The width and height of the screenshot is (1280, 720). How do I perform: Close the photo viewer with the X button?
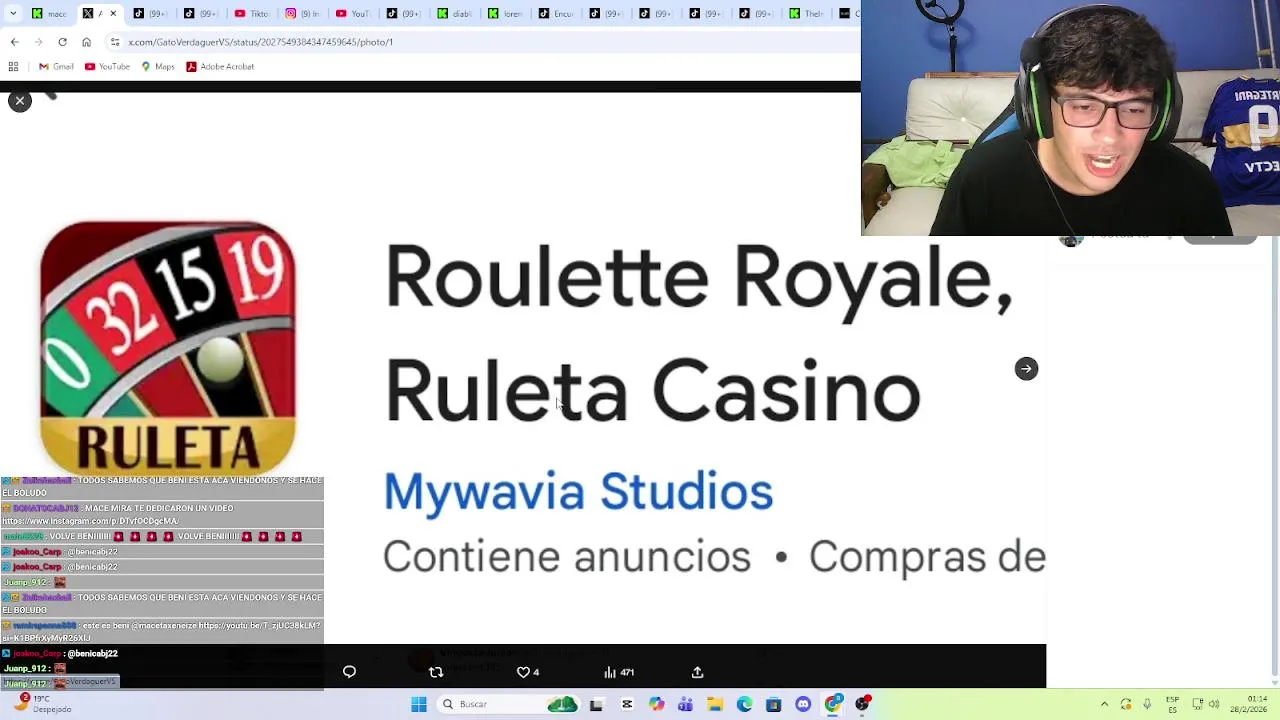[x=19, y=101]
